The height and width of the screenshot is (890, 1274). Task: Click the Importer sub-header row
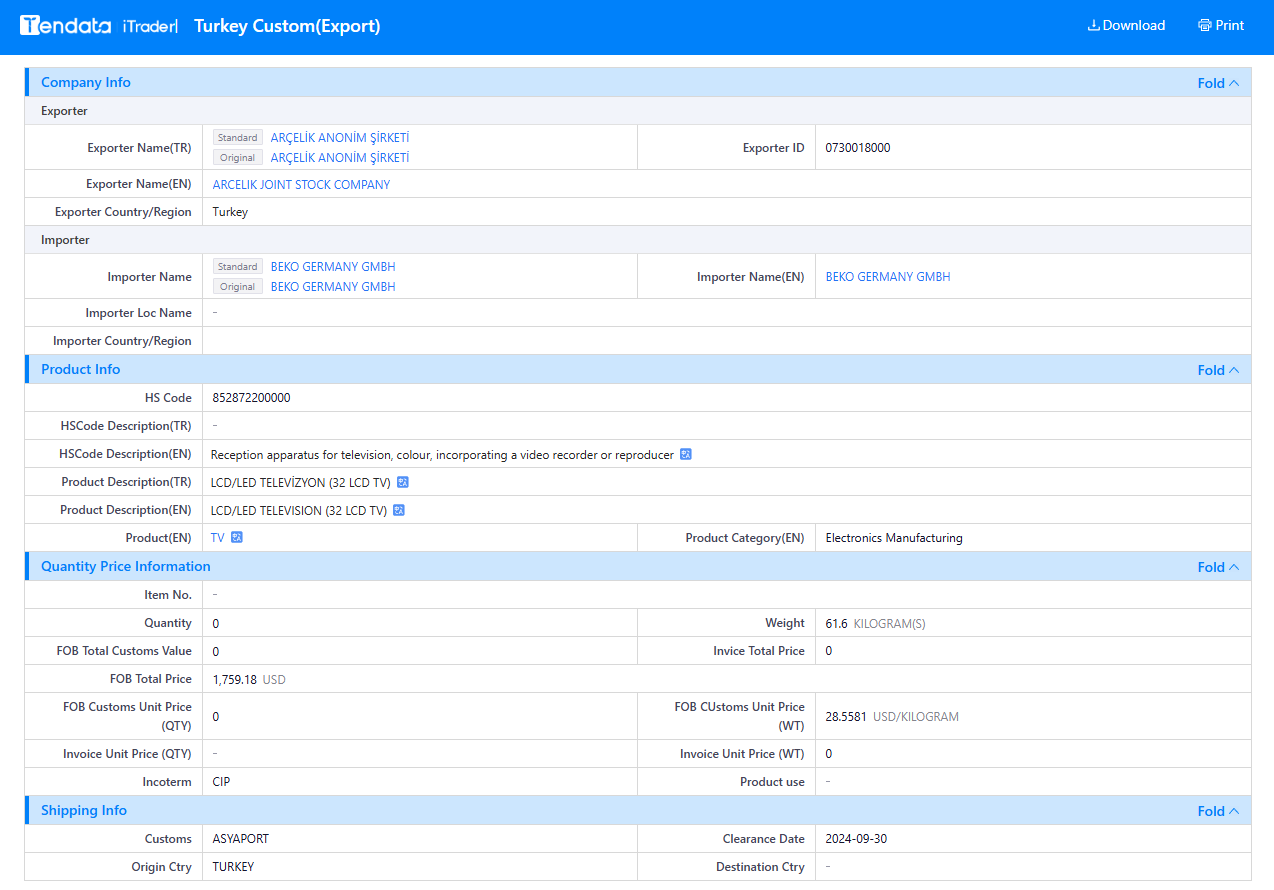pyautogui.click(x=638, y=240)
